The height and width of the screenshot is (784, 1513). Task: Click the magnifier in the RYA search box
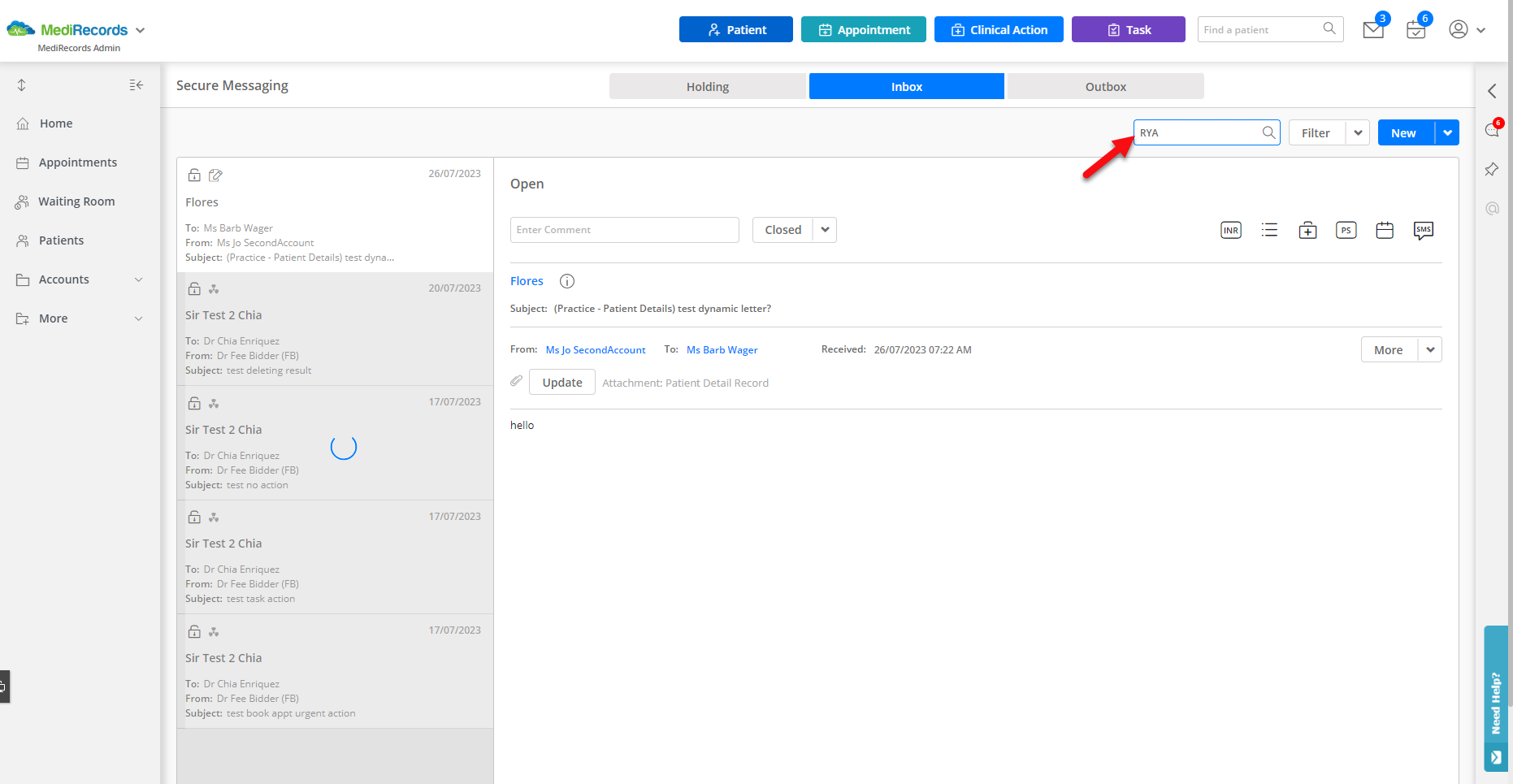coord(1268,132)
